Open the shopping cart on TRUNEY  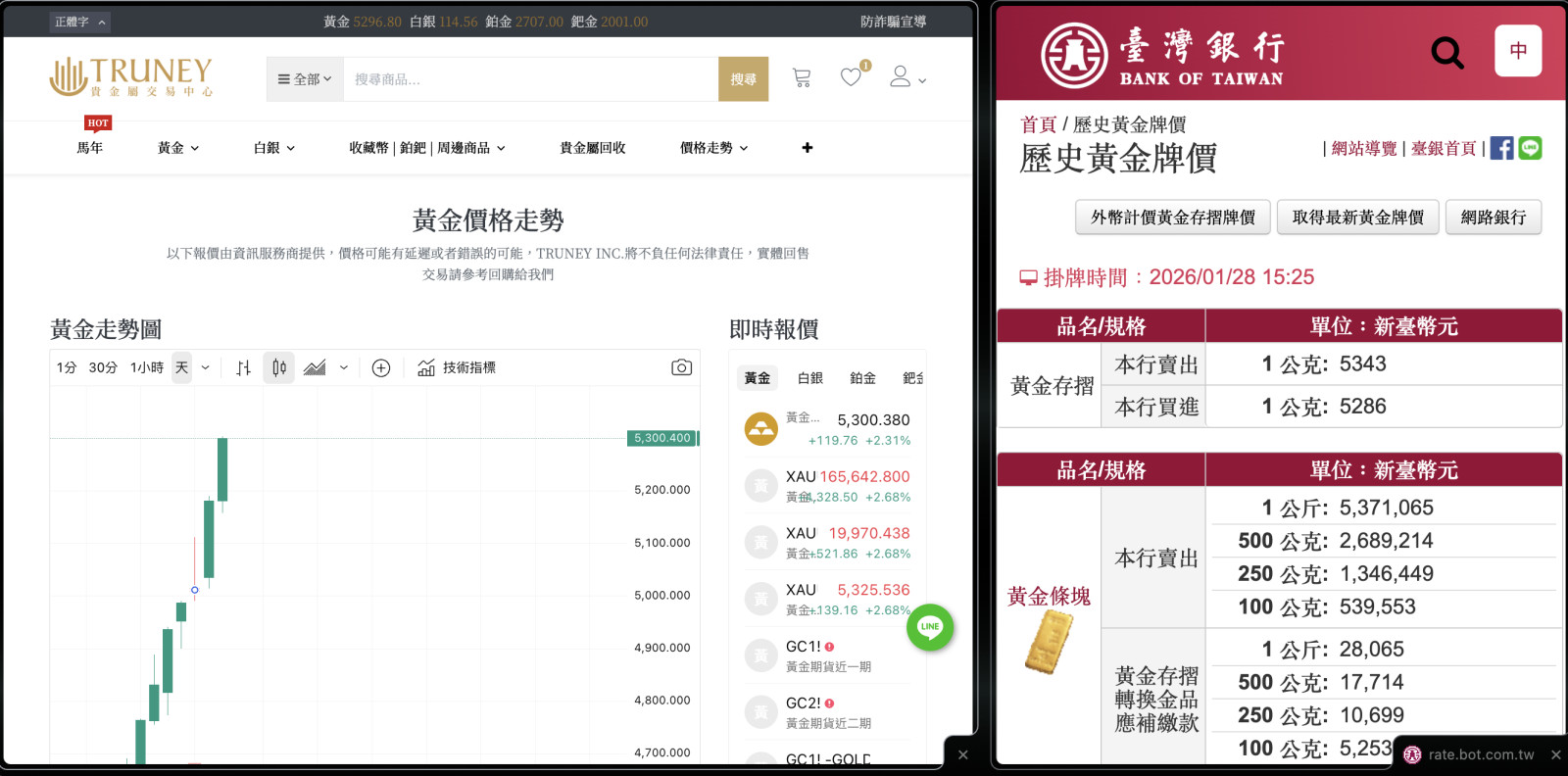pos(802,78)
